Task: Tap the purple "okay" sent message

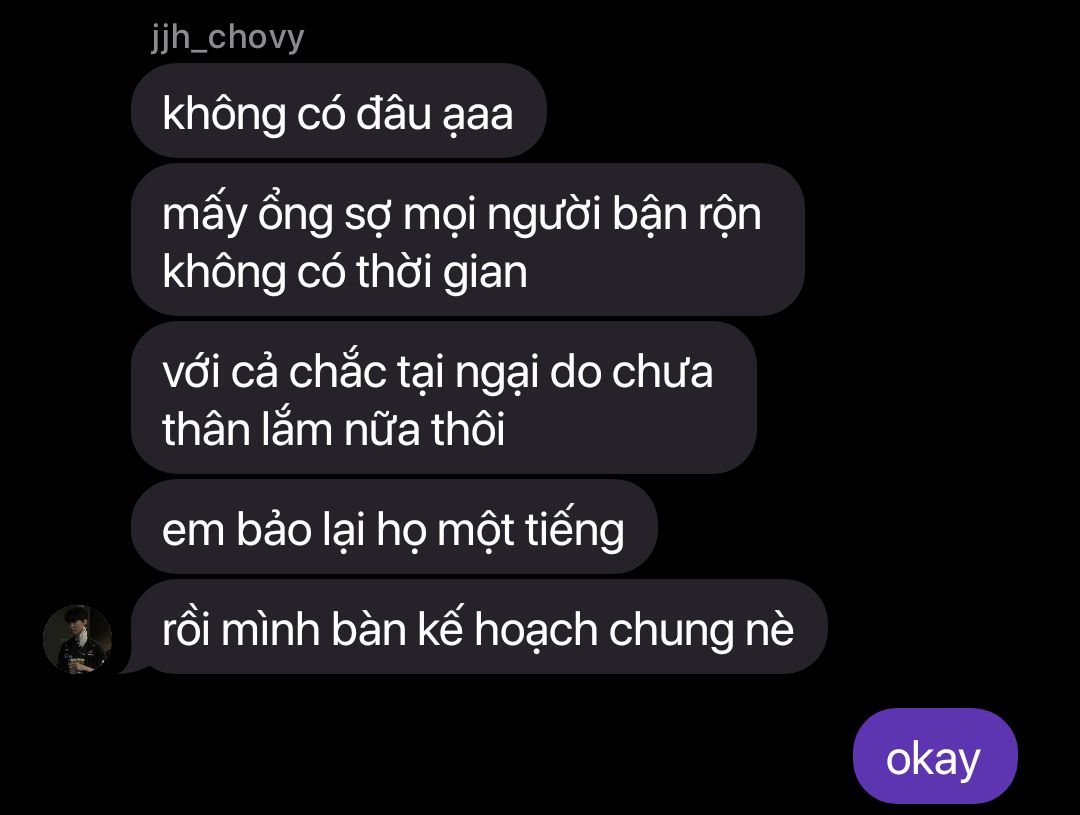Action: point(935,756)
